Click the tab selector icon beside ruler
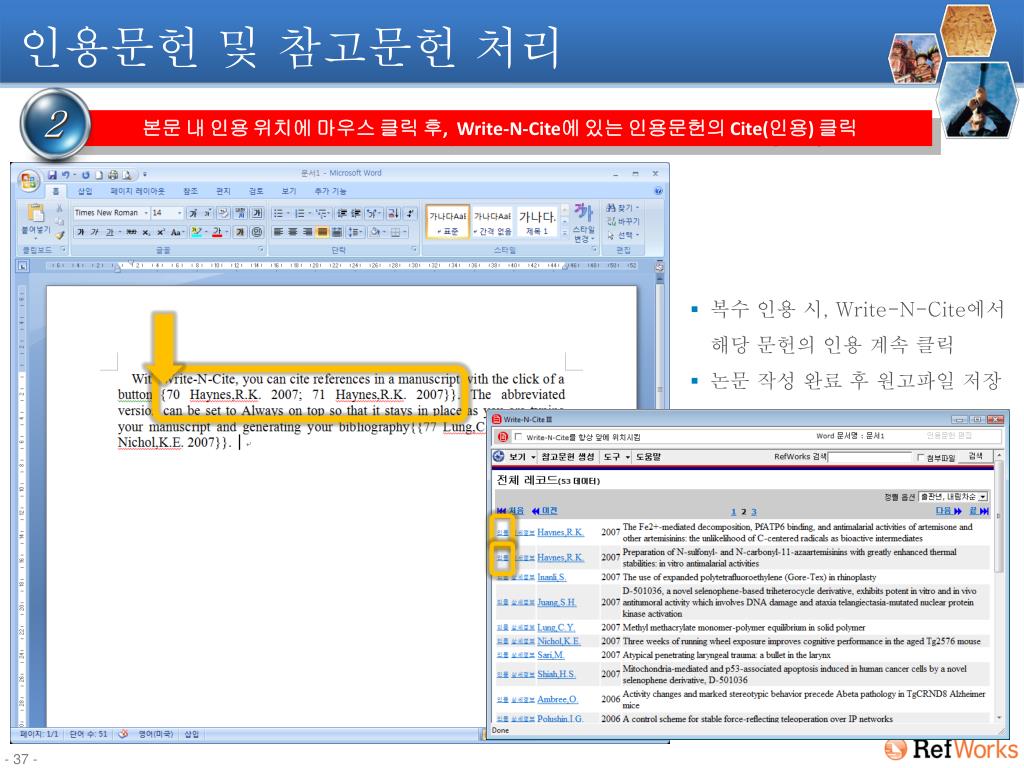 [x=23, y=266]
